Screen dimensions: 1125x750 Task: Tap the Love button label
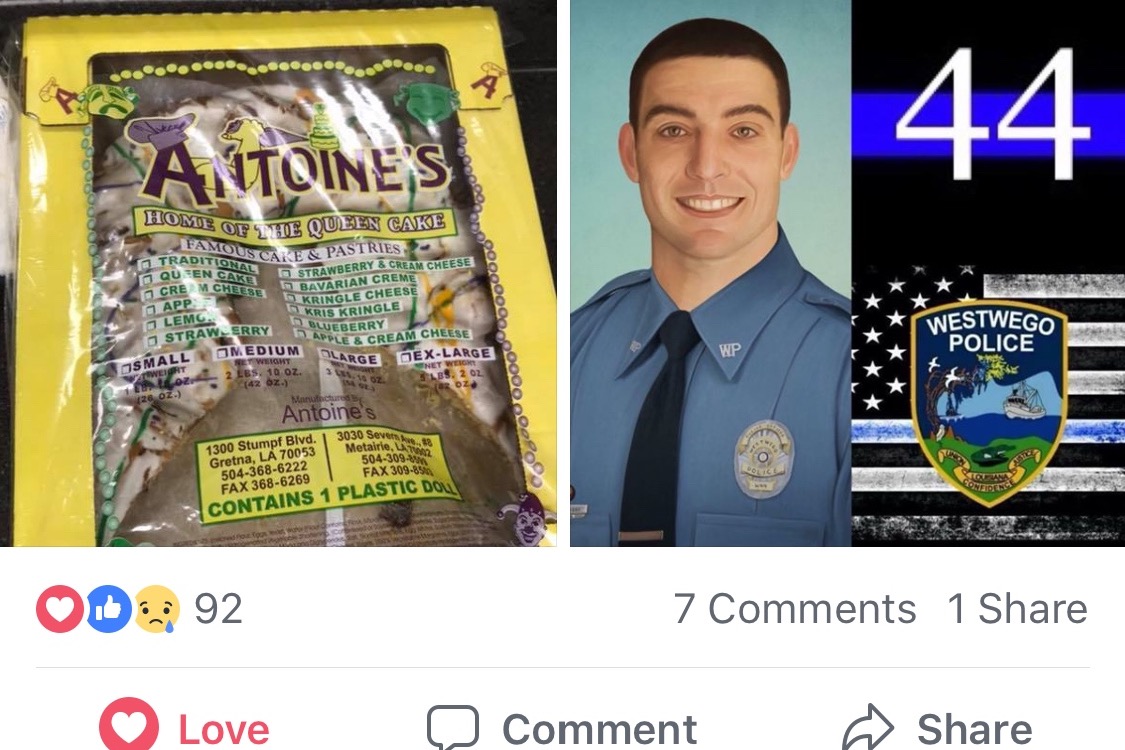224,730
